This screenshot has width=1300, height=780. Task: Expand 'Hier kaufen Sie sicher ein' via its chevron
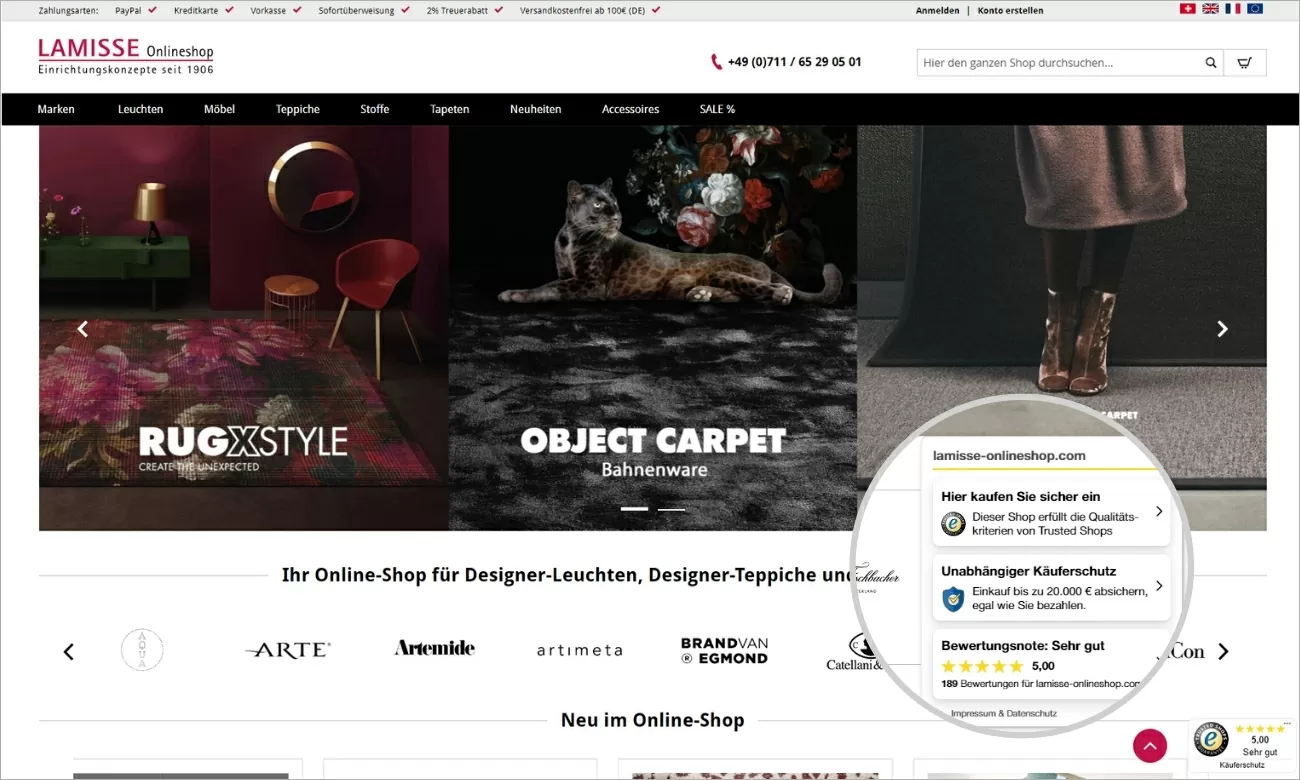[1158, 511]
